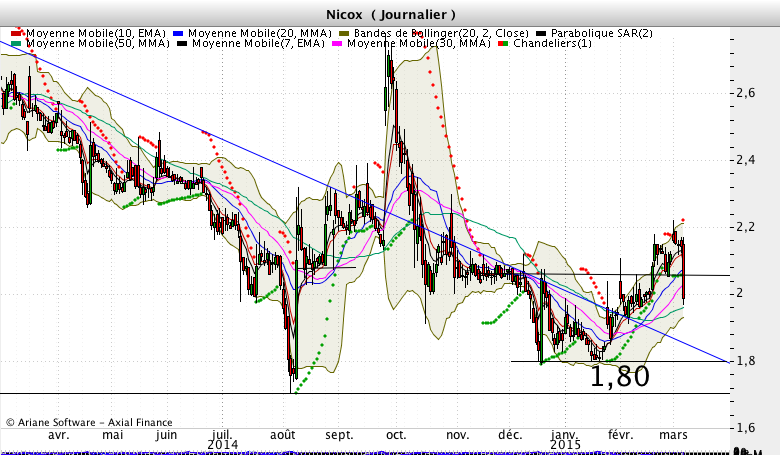Select the Moyenne Mobile(30, MMA) legend label
The height and width of the screenshot is (455, 780).
tap(418, 43)
